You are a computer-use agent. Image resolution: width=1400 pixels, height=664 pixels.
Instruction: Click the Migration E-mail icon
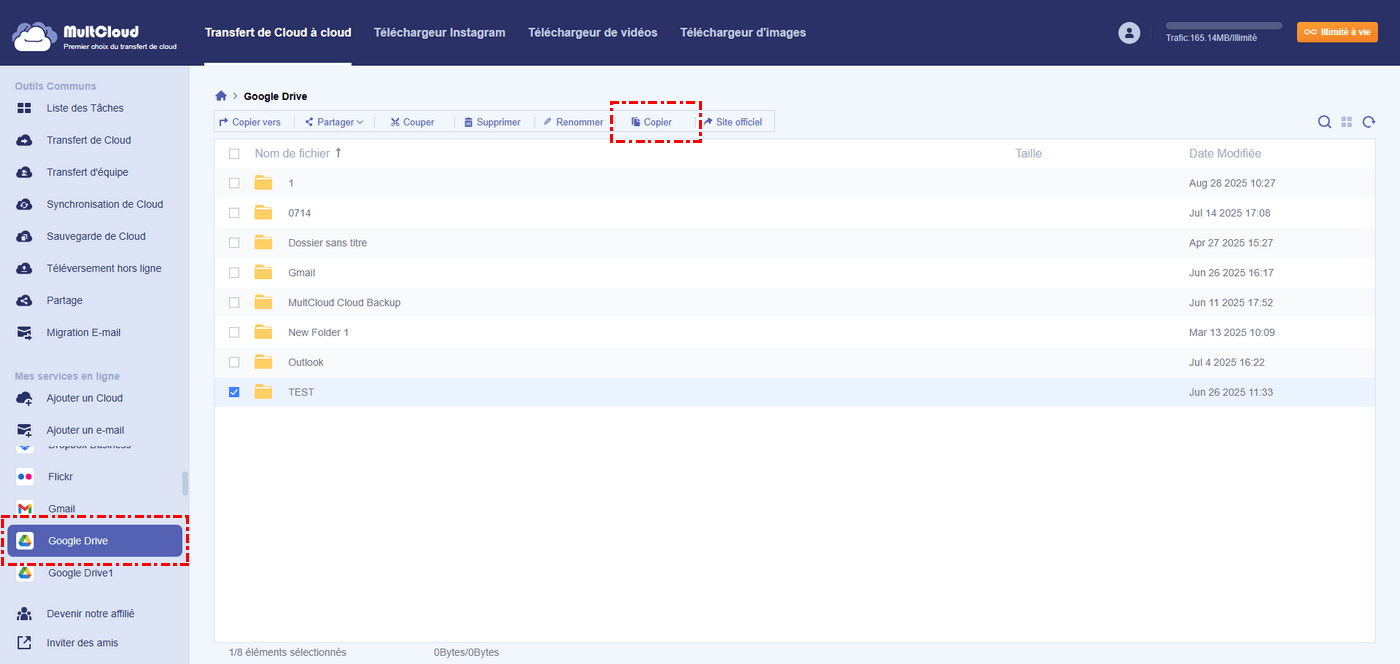click(24, 332)
